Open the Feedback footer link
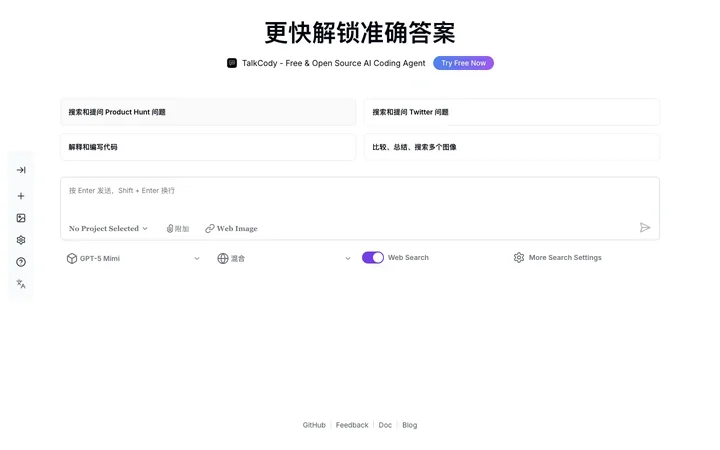720x450 pixels. click(x=352, y=425)
